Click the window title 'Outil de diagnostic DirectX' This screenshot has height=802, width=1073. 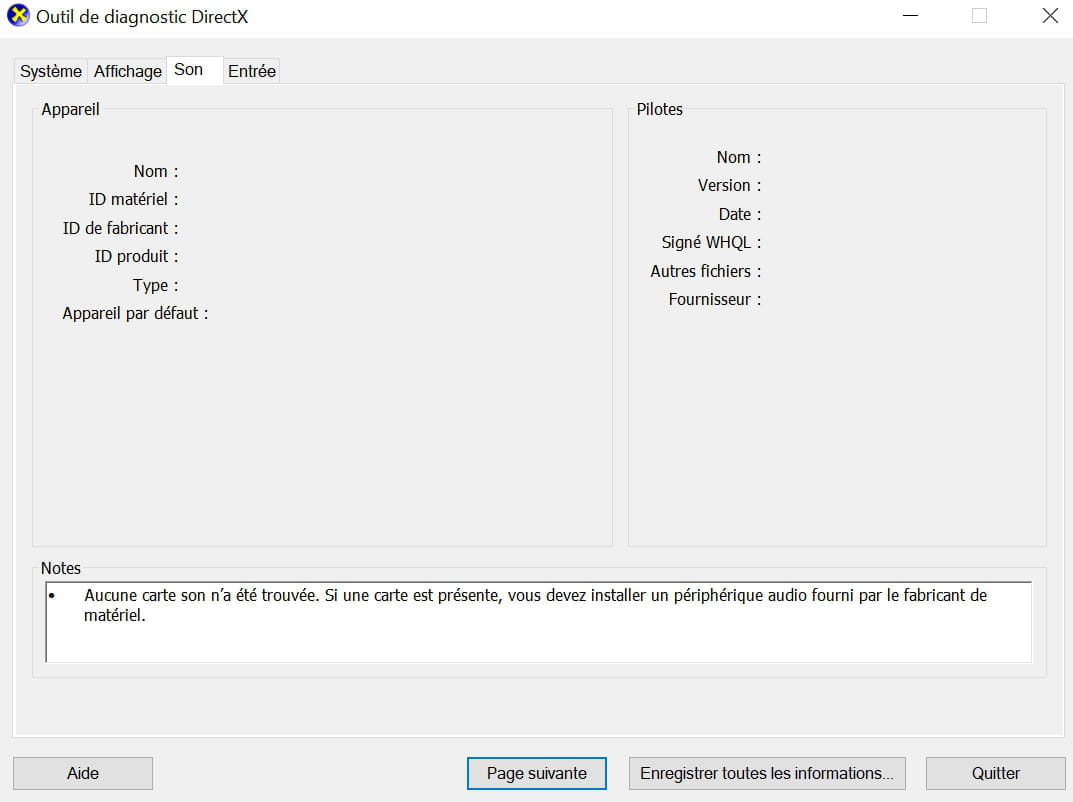(142, 16)
